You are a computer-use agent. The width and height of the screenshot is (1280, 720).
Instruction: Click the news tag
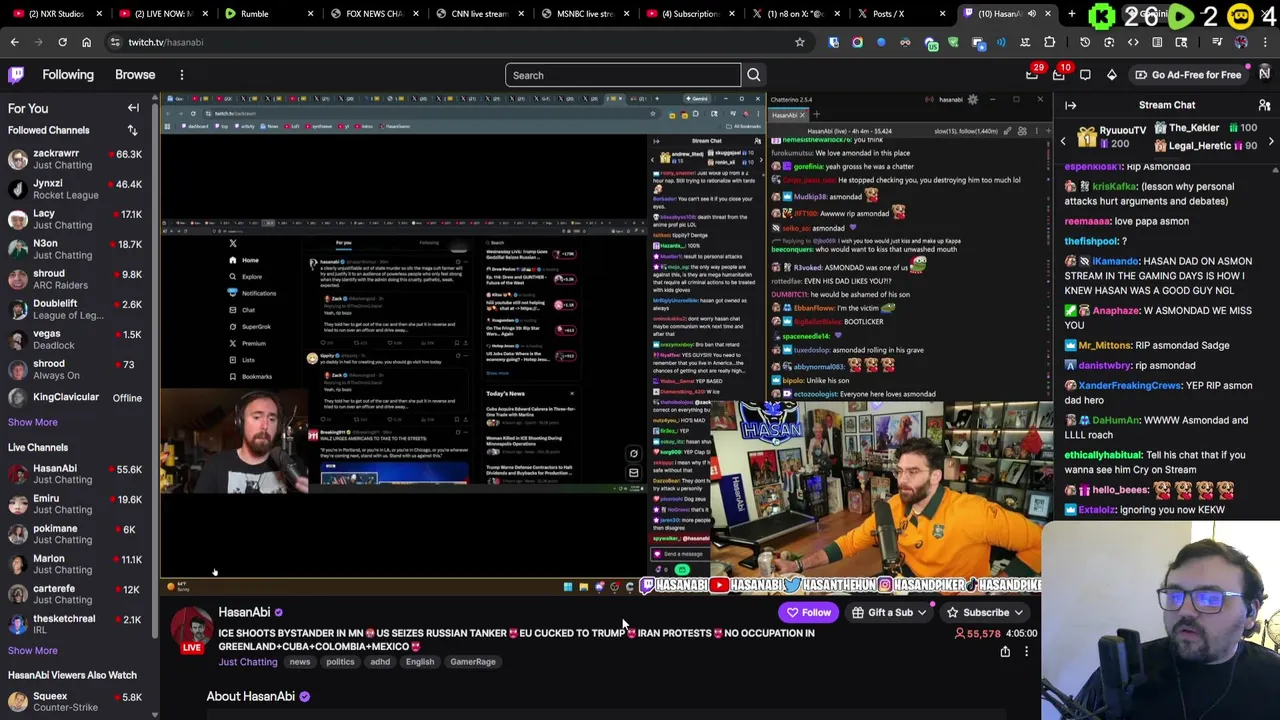pyautogui.click(x=300, y=662)
